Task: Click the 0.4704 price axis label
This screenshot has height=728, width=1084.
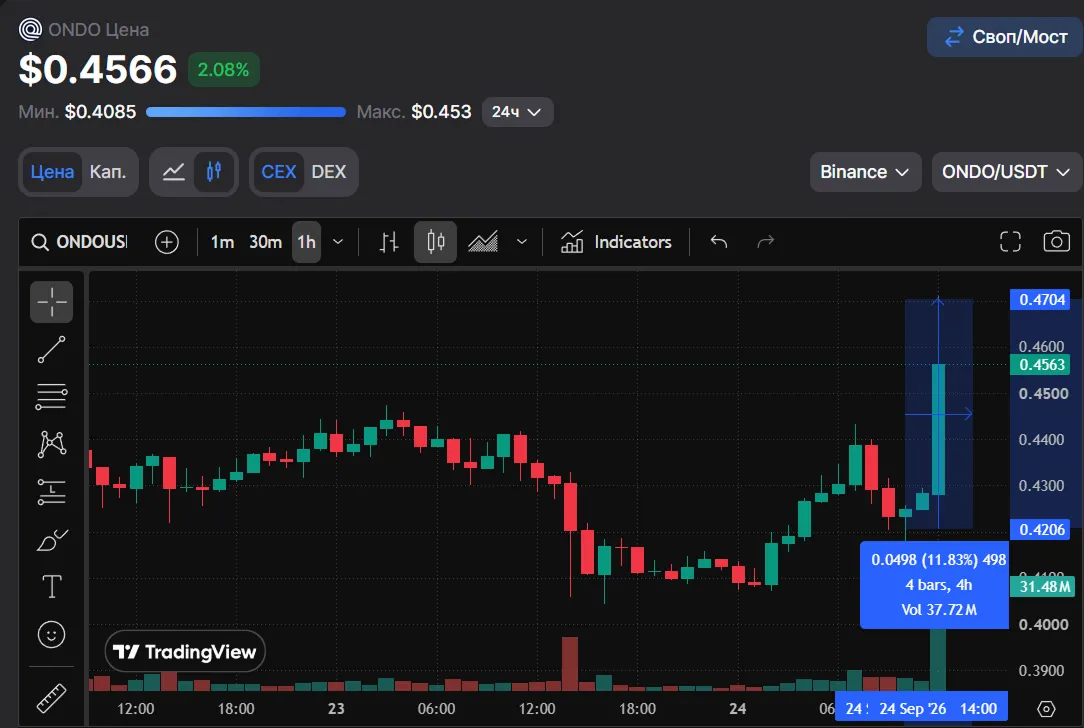Action: point(1040,299)
